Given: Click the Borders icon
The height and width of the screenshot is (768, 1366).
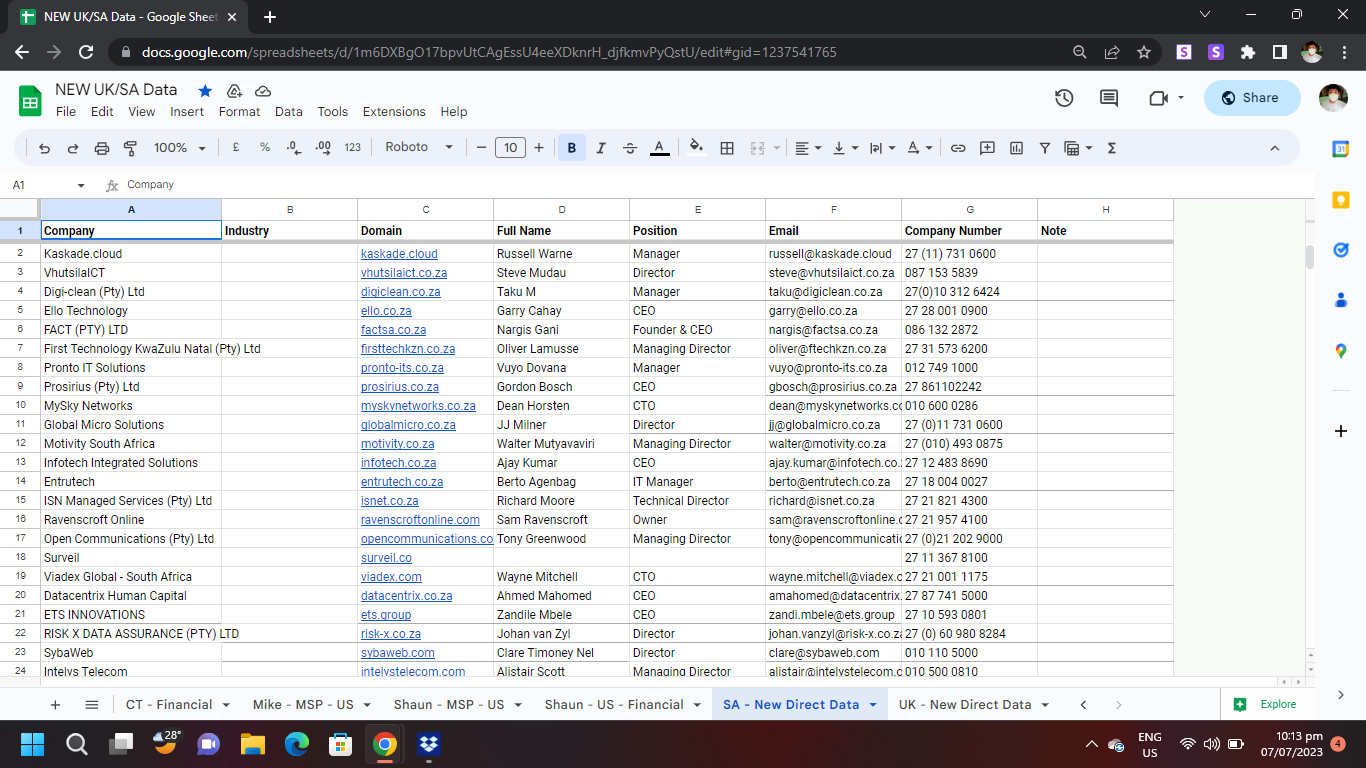Looking at the screenshot, I should pos(727,148).
